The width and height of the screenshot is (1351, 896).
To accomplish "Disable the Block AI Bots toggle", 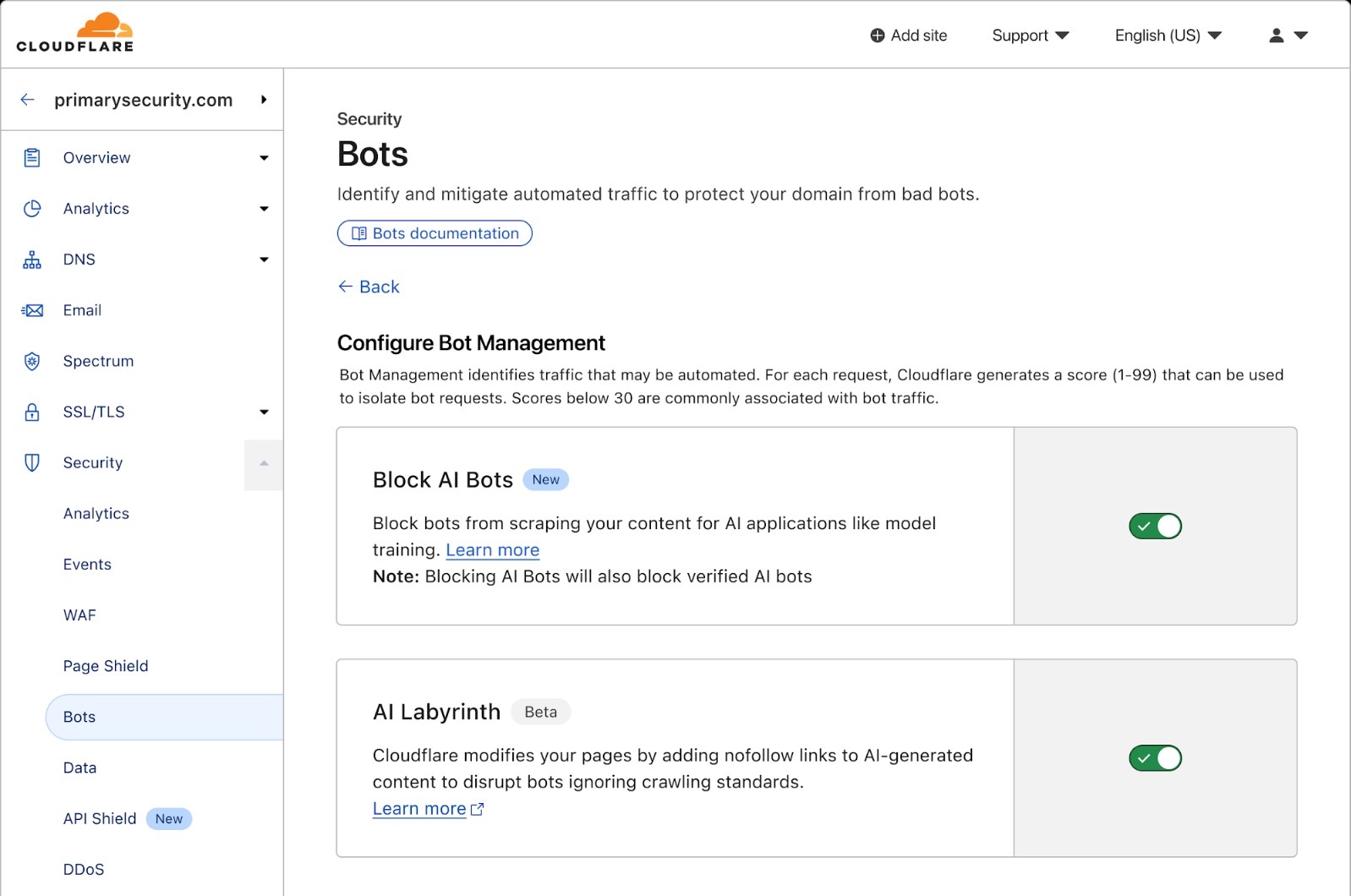I will 1155,526.
